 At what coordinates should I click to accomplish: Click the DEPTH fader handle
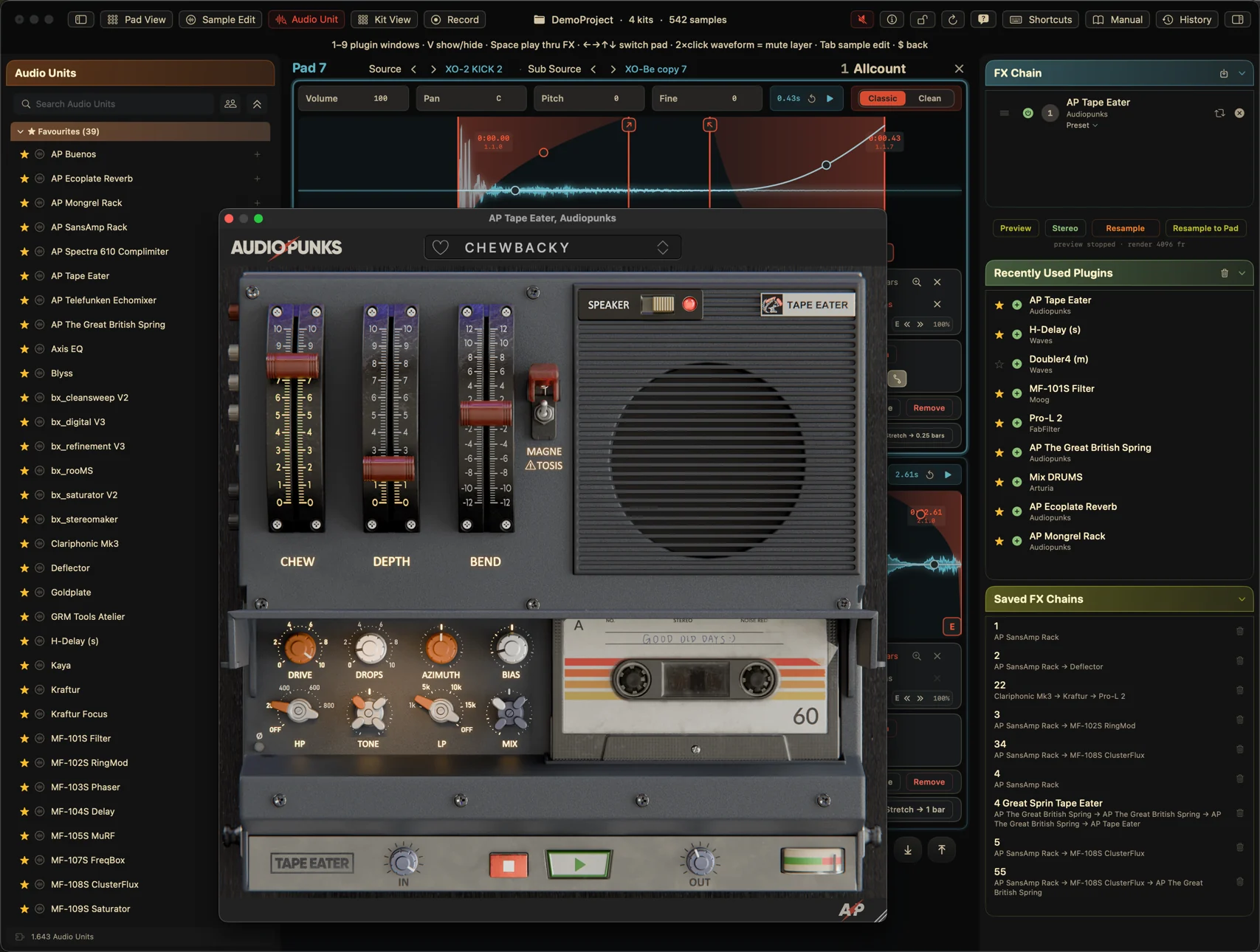[x=388, y=468]
